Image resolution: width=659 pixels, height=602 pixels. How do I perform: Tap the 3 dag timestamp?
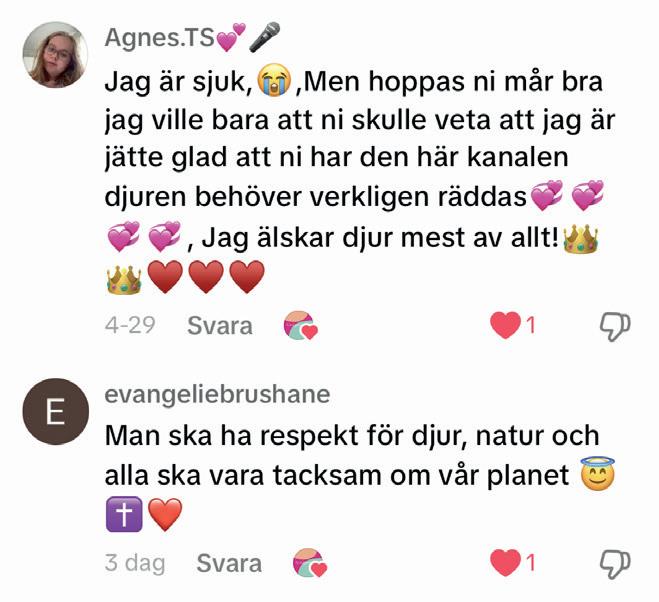point(135,563)
